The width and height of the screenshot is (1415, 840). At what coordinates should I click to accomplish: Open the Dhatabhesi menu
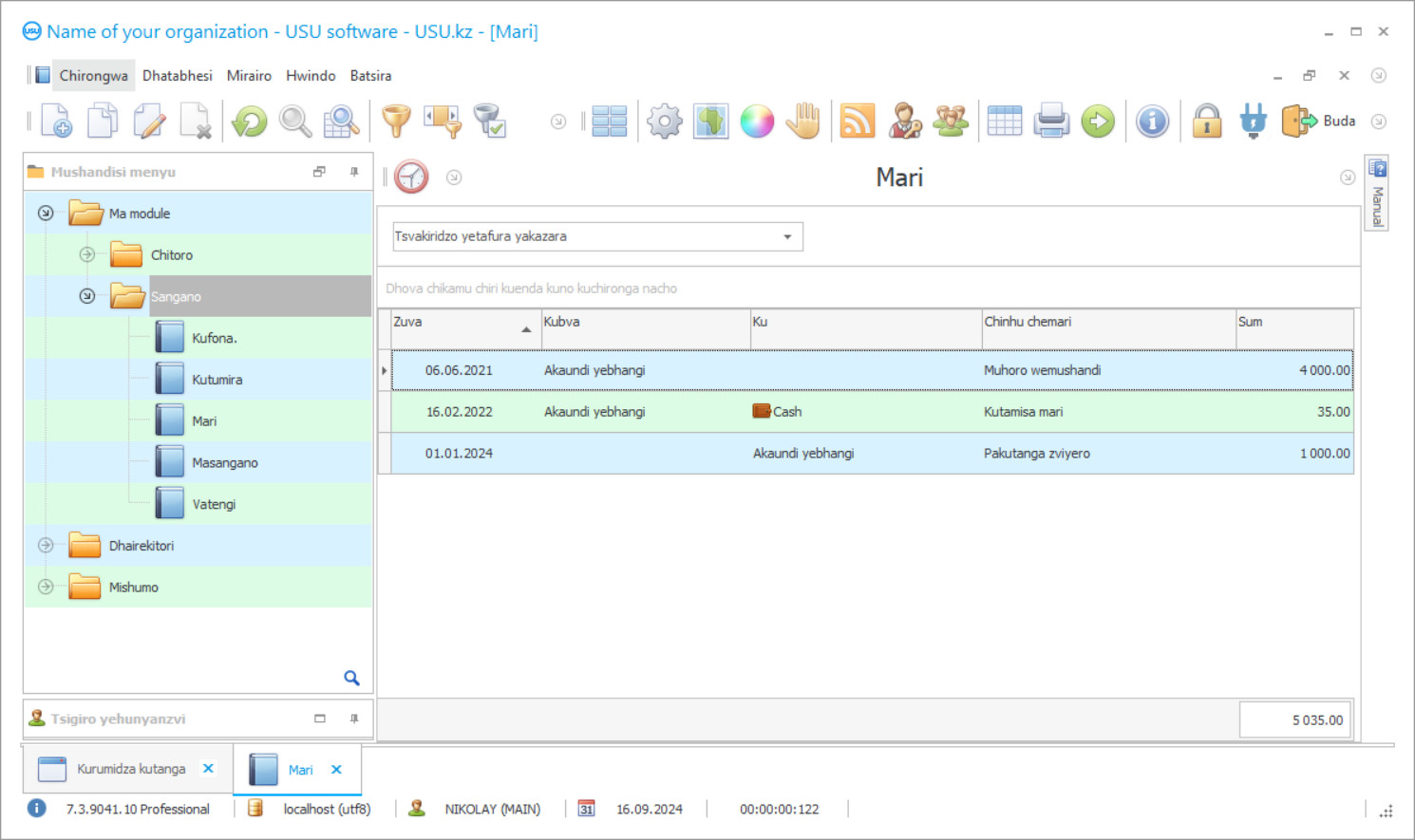pyautogui.click(x=177, y=75)
